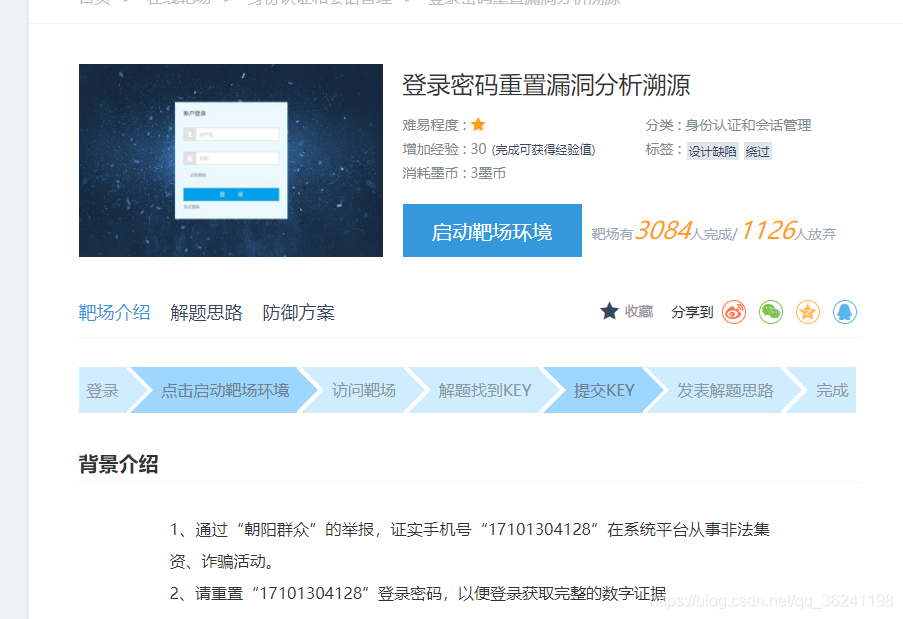Select the 提交KEY step
Screen dimensions: 903x619
(x=603, y=390)
